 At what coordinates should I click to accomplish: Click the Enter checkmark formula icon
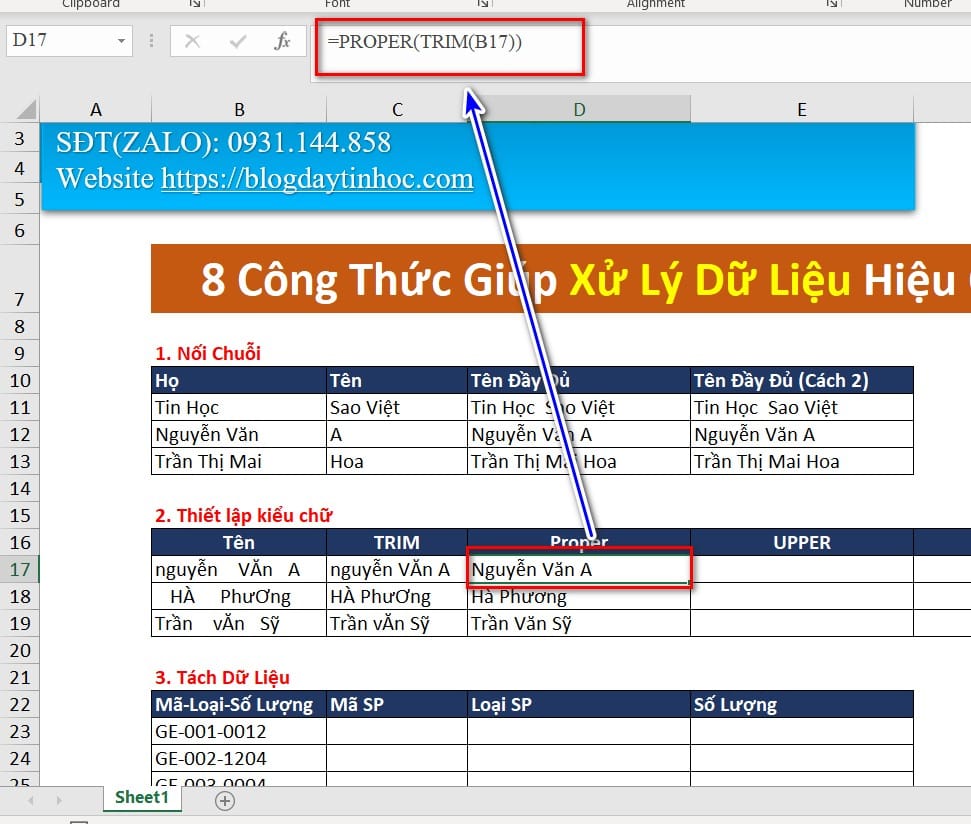click(x=238, y=41)
